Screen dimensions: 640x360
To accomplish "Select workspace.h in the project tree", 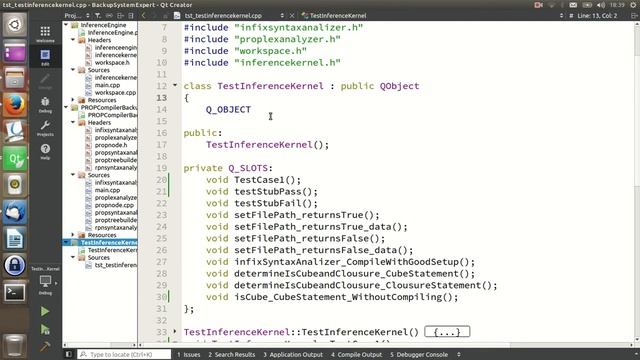I will click(112, 62).
